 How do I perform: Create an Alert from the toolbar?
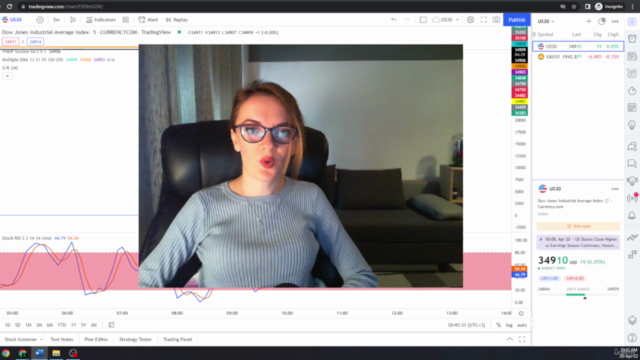(x=148, y=20)
